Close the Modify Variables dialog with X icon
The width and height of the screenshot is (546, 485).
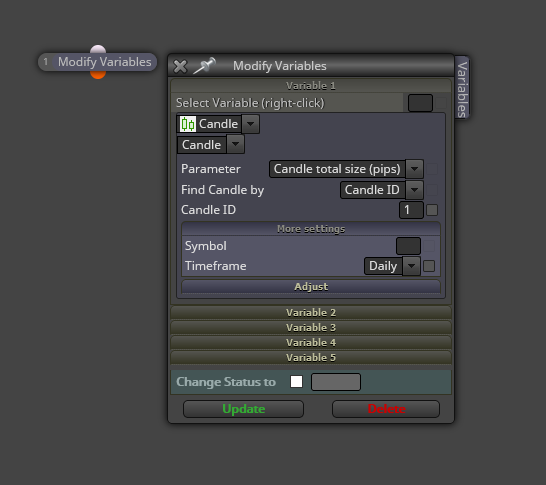pos(180,66)
